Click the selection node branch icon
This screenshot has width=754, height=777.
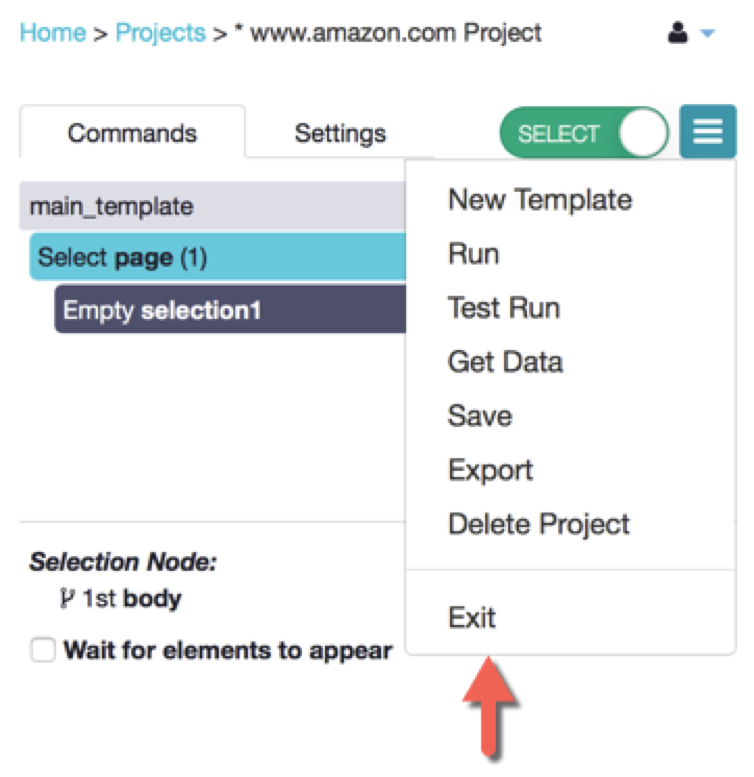(66, 598)
